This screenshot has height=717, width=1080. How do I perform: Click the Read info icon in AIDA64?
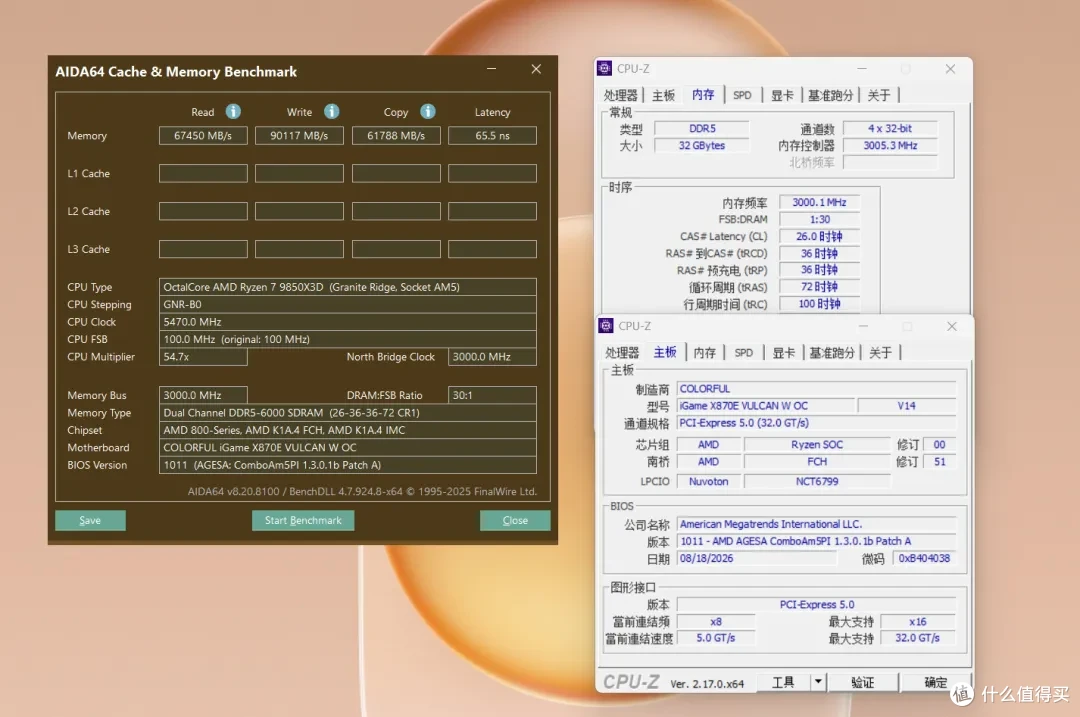233,112
